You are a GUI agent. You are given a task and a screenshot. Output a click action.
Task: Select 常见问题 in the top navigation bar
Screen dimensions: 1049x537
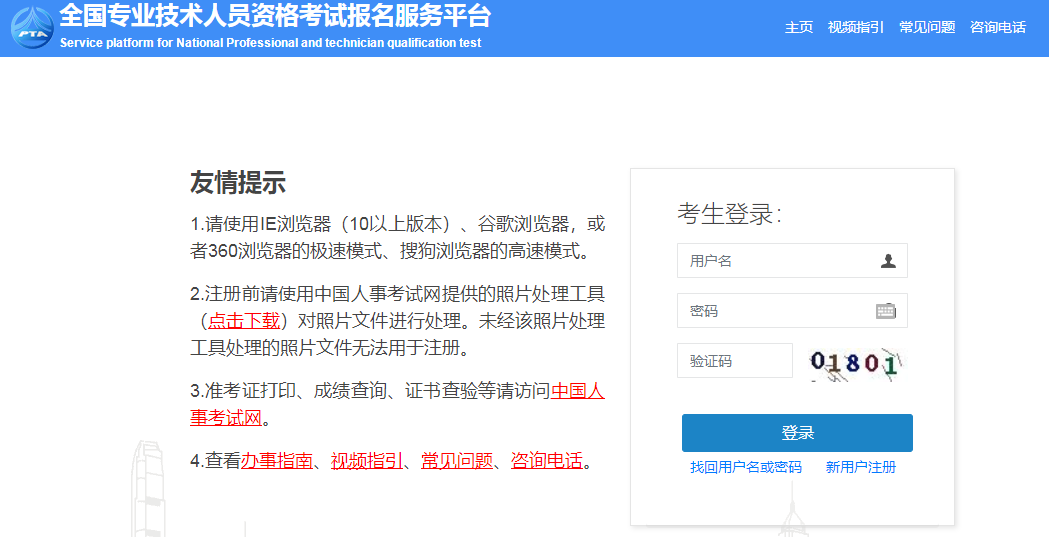point(927,27)
